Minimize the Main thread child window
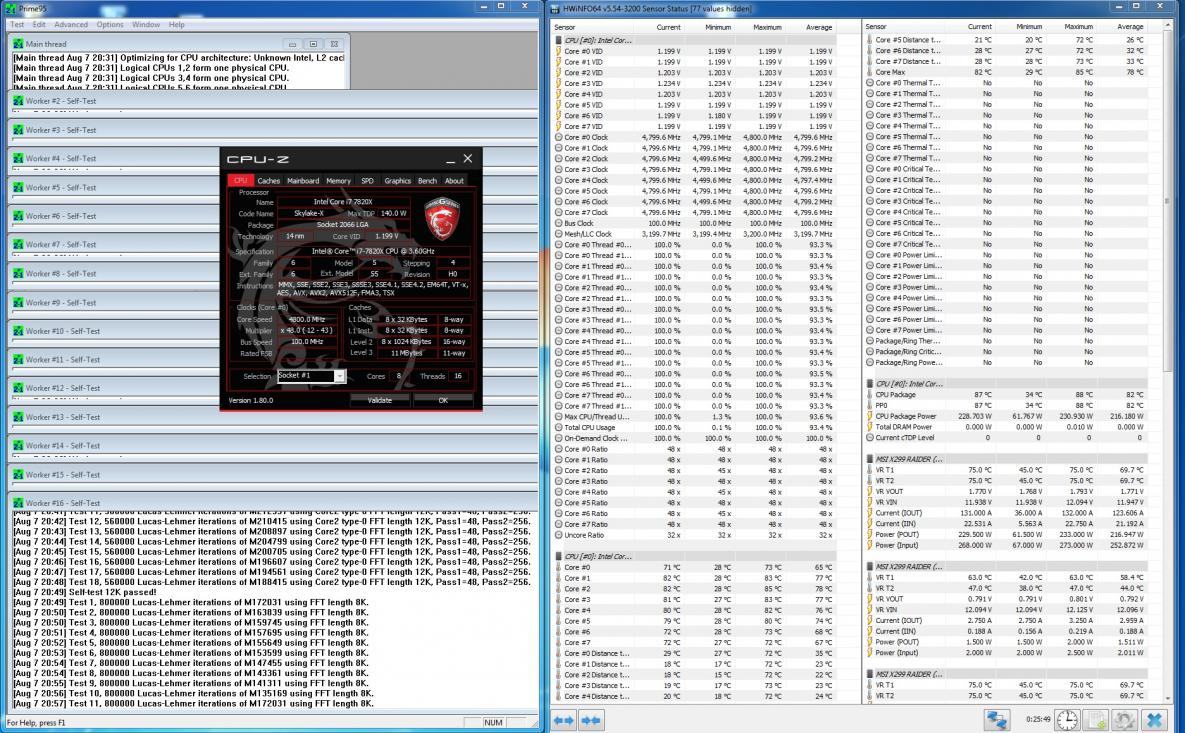Image resolution: width=1185 pixels, height=733 pixels. pyautogui.click(x=292, y=44)
